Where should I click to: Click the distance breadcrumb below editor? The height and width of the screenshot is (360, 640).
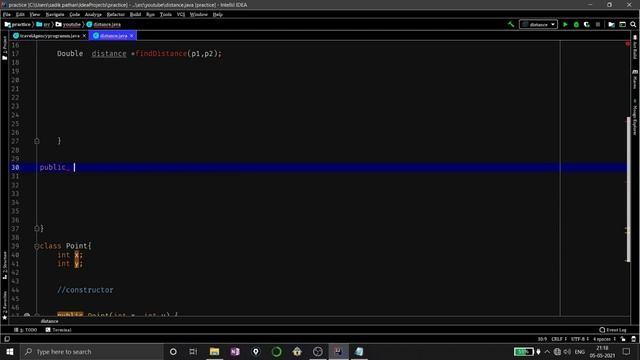pyautogui.click(x=49, y=321)
